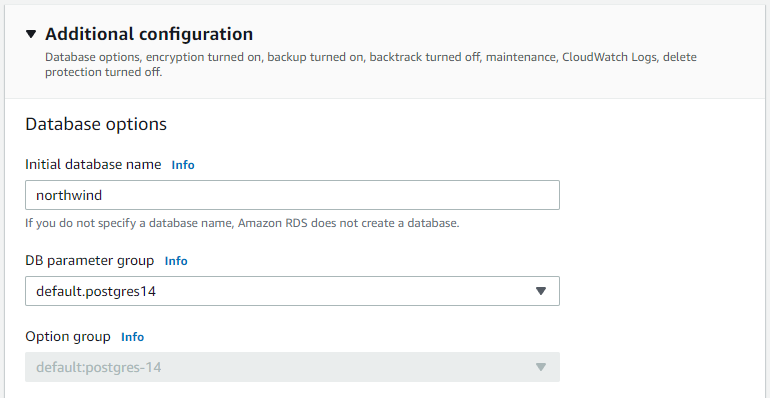The image size is (770, 398).
Task: Click the "DB parameter group" field label
Action: click(x=89, y=260)
